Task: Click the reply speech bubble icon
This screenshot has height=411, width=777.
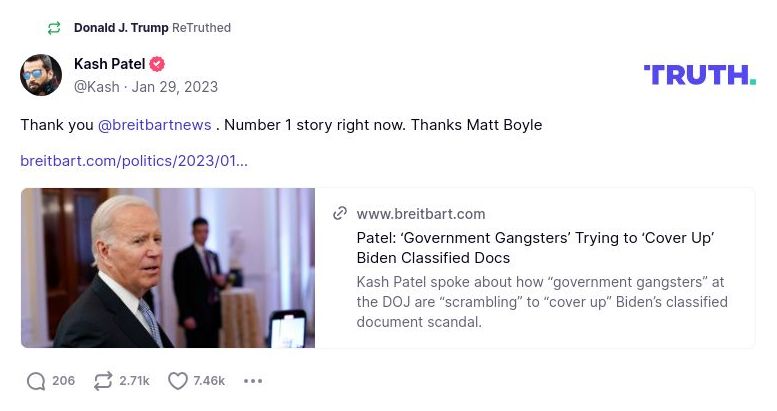Action: (36, 381)
